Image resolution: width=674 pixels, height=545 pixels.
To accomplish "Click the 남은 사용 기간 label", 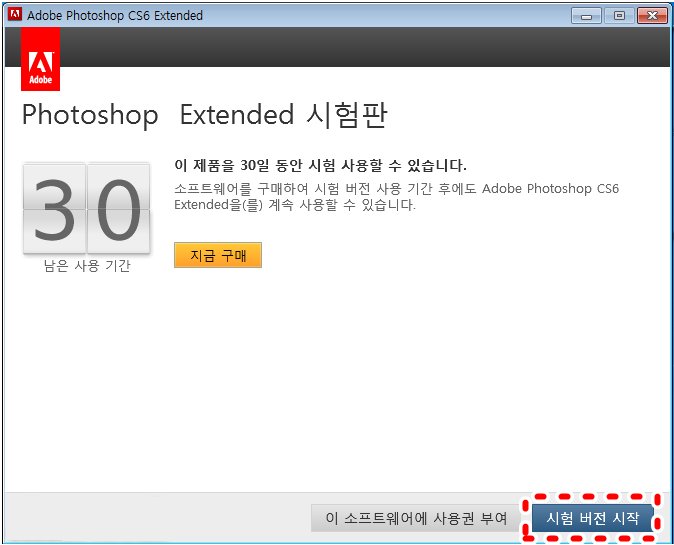I will click(x=87, y=266).
